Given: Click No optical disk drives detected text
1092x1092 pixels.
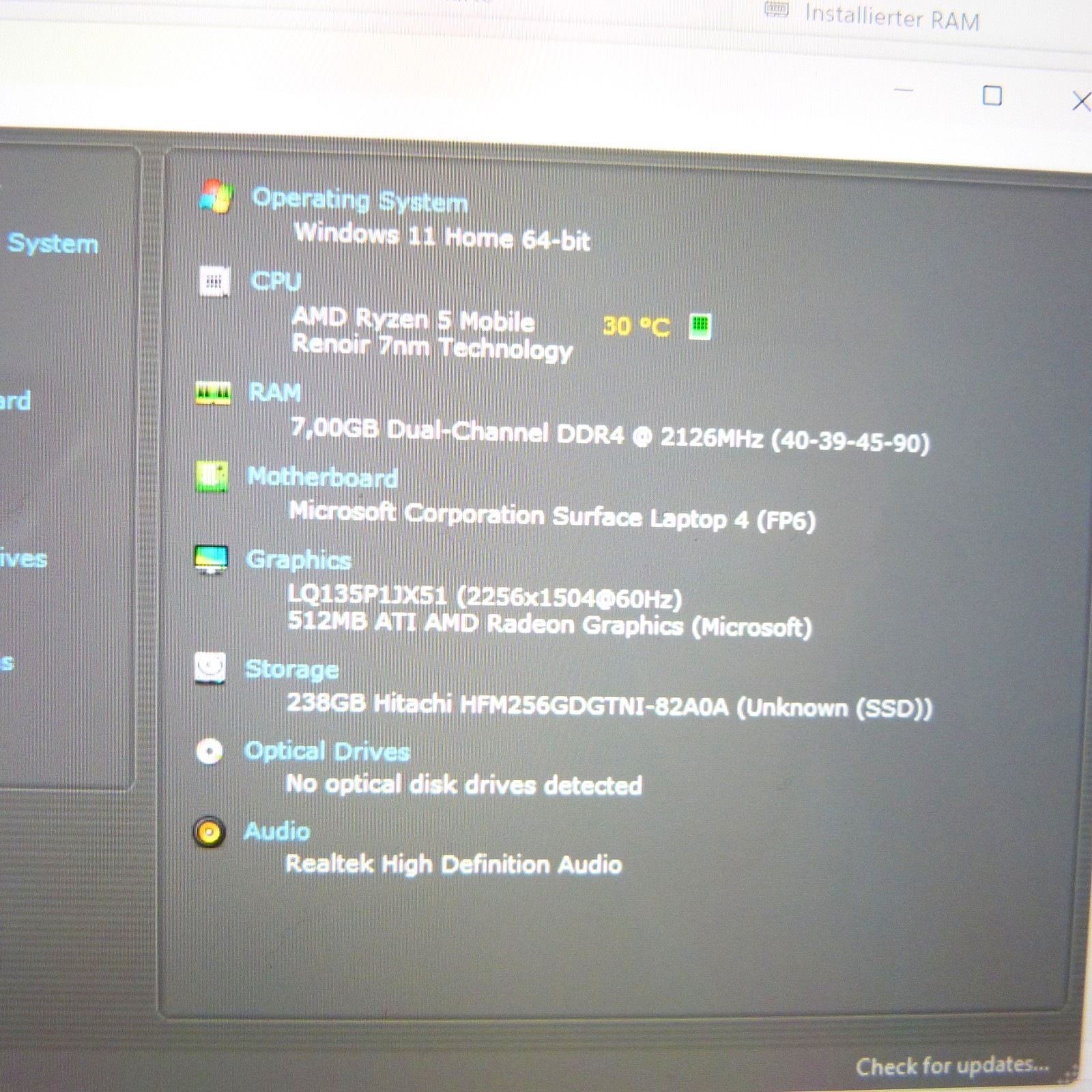Looking at the screenshot, I should click(464, 784).
